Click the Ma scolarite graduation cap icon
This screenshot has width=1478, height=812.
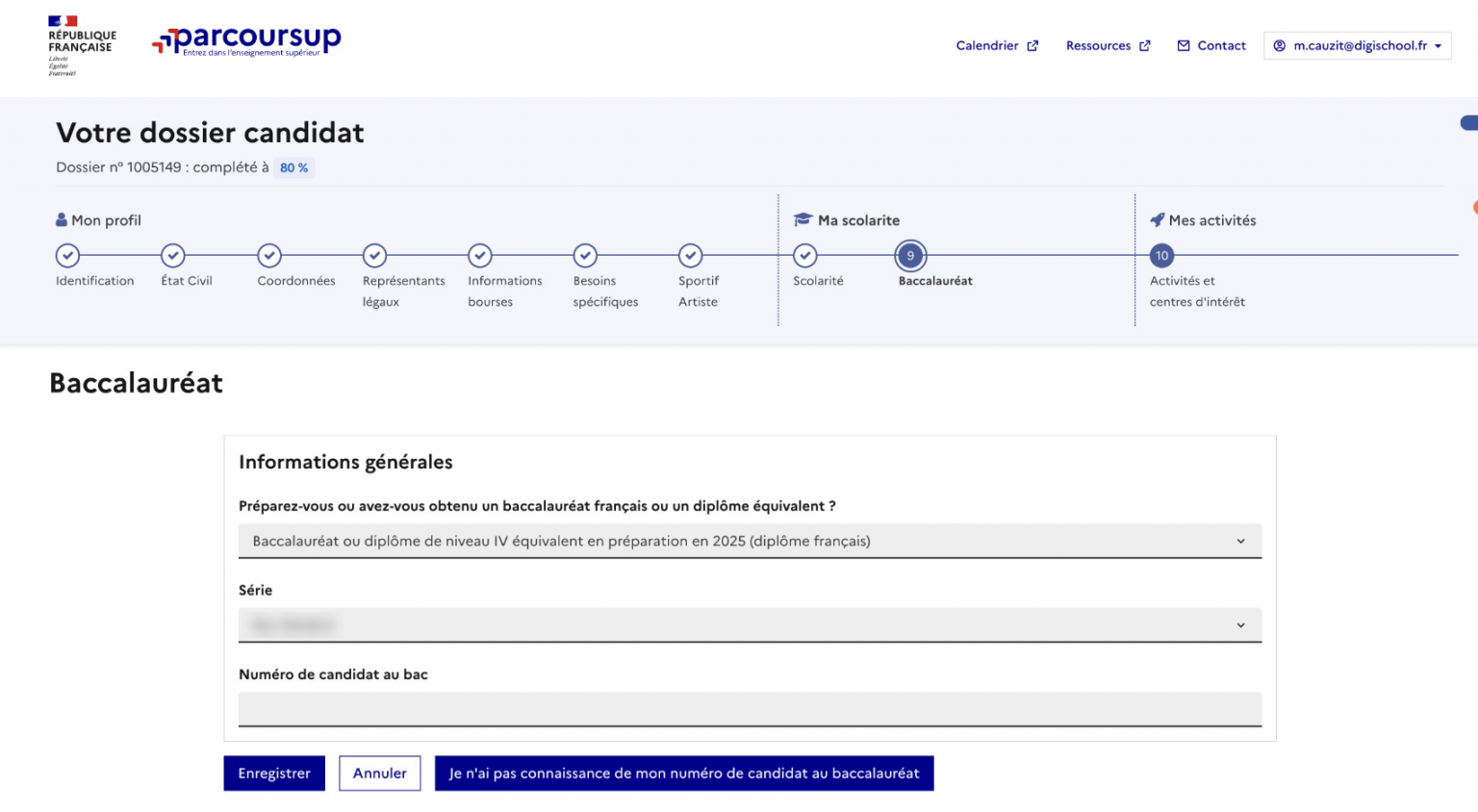pos(803,219)
